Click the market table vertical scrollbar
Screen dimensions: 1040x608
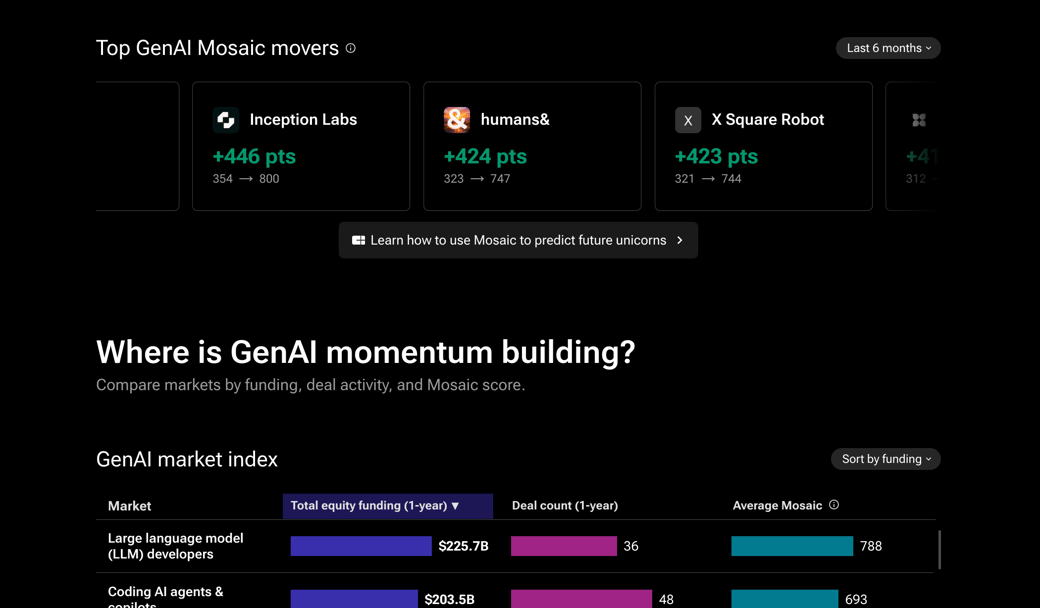939,550
